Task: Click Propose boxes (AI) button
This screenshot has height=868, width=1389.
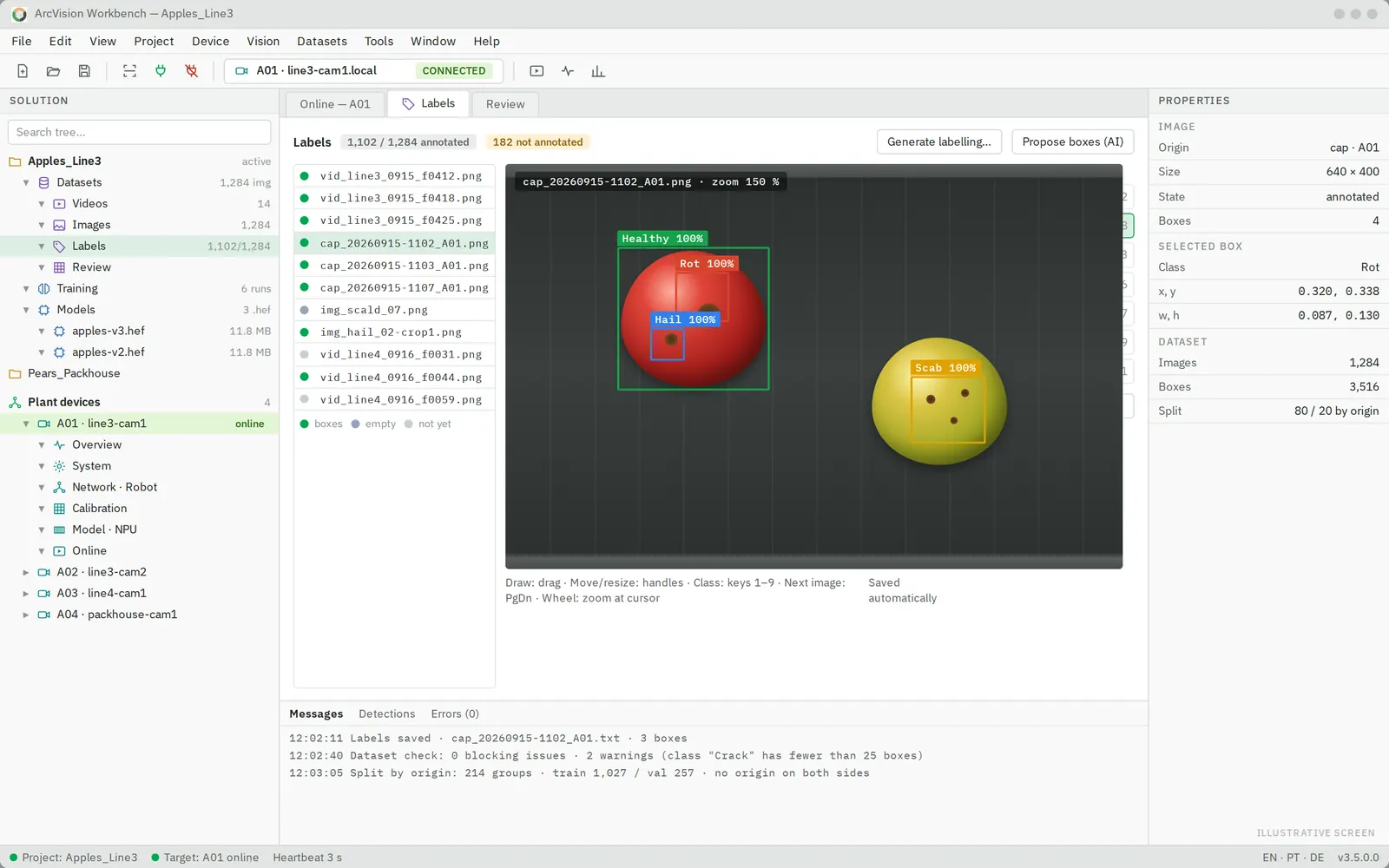Action: point(1073,141)
